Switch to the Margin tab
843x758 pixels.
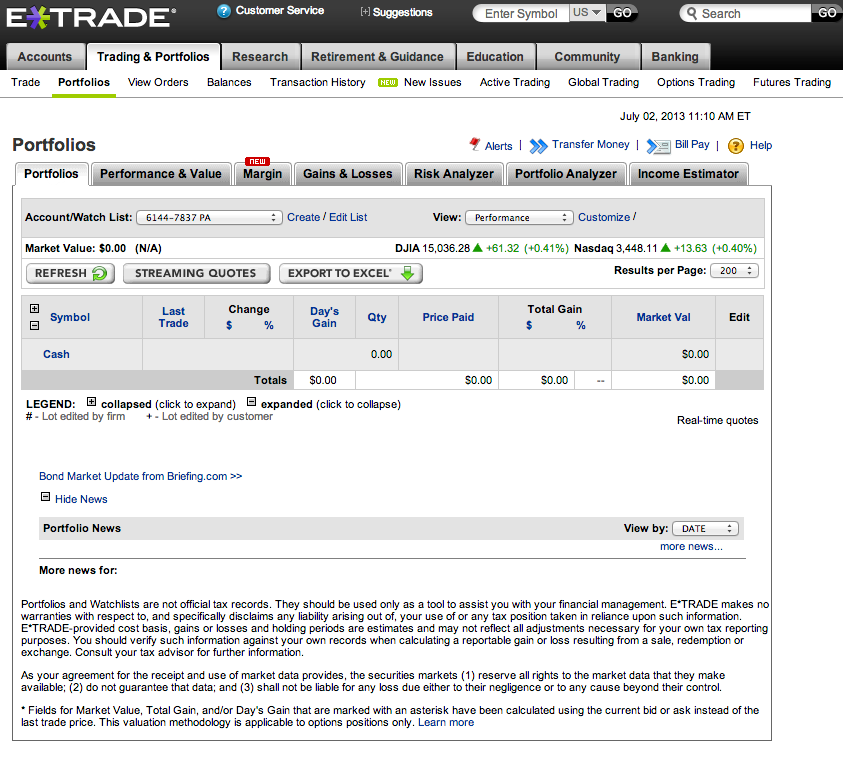point(262,174)
